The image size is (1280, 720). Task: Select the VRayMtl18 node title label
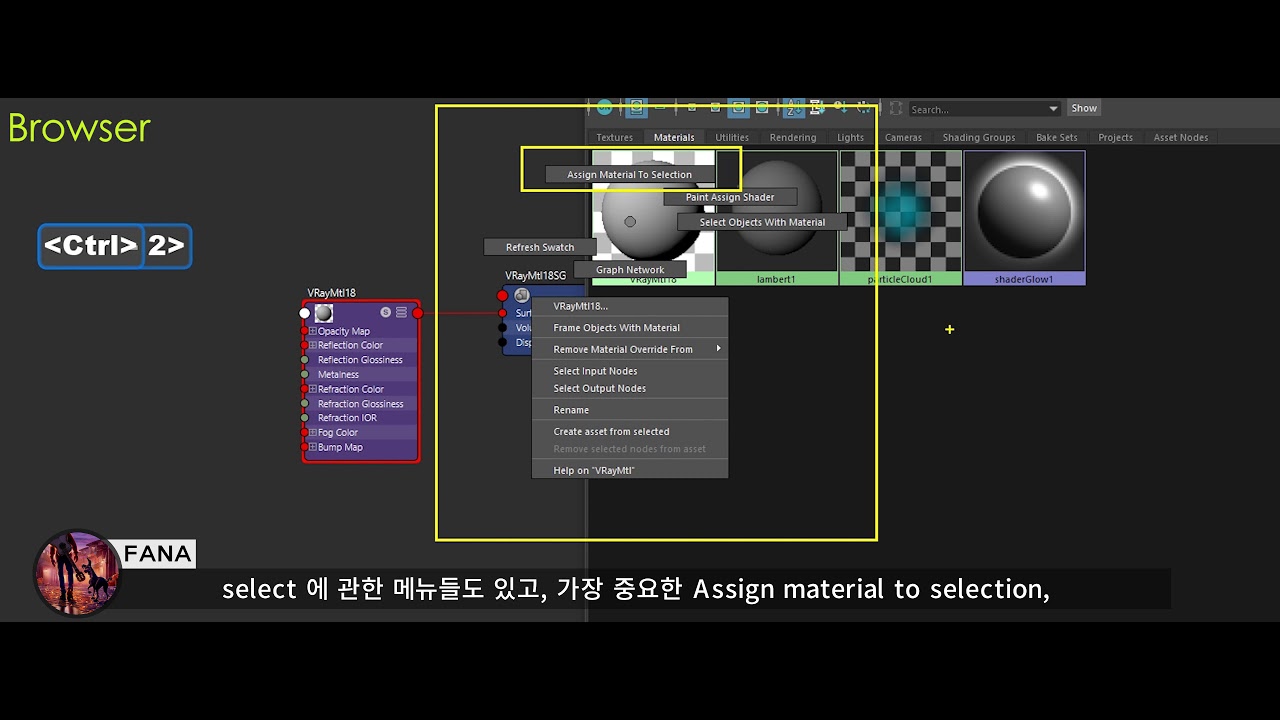pyautogui.click(x=331, y=293)
